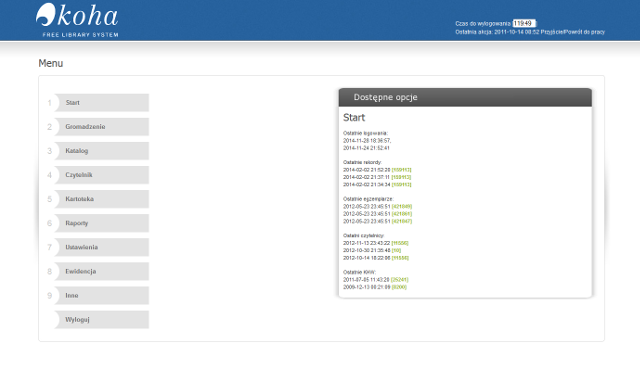Select the Ewidencja menu item
Viewport: 640px width, 375px height.
(102, 271)
